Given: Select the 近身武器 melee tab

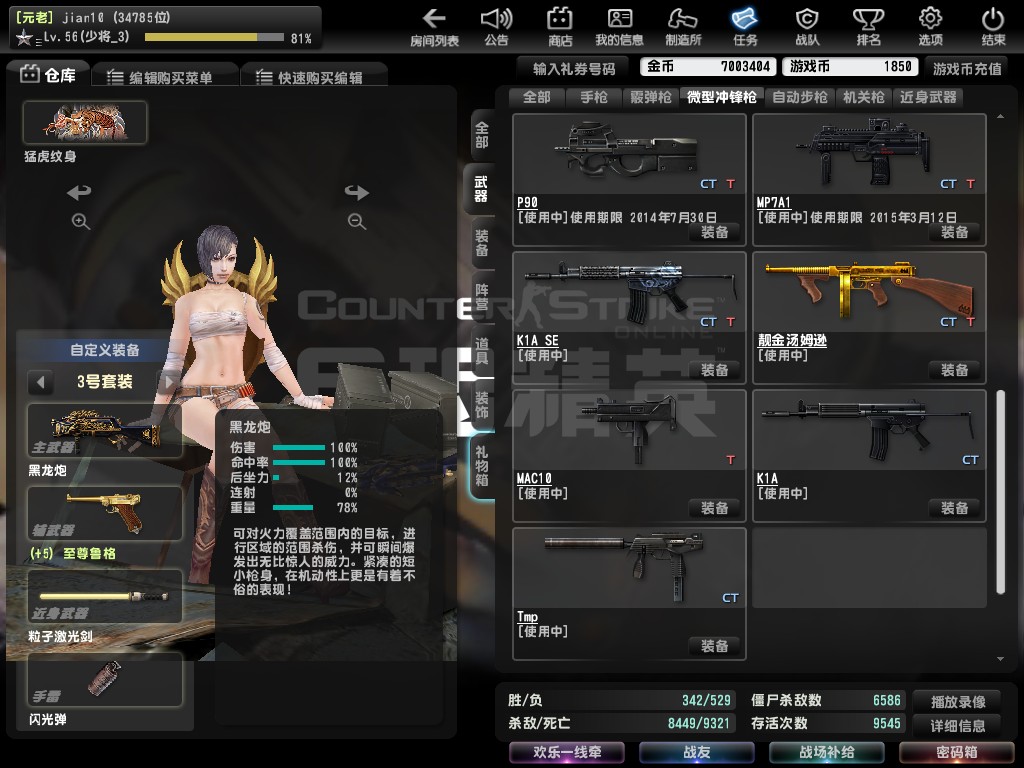Looking at the screenshot, I should pyautogui.click(x=928, y=97).
